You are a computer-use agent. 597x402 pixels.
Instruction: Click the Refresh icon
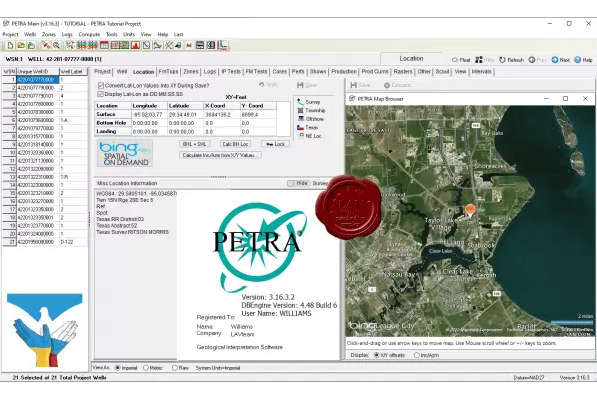[x=502, y=60]
